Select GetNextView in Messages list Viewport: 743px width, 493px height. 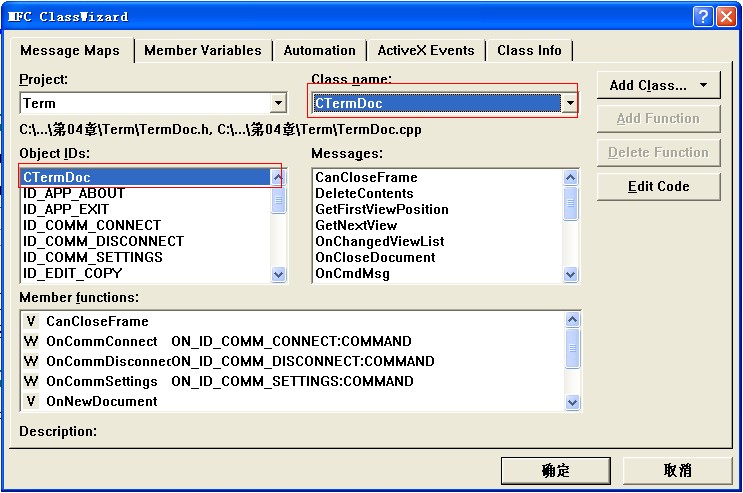pos(438,225)
